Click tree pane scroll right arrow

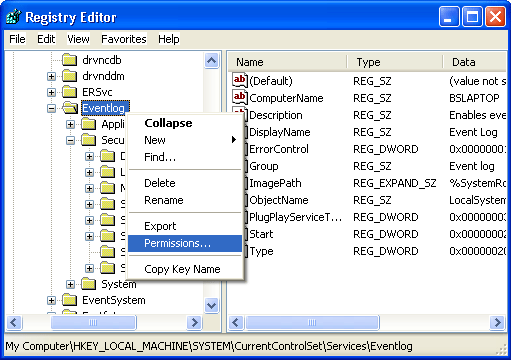coord(194,322)
